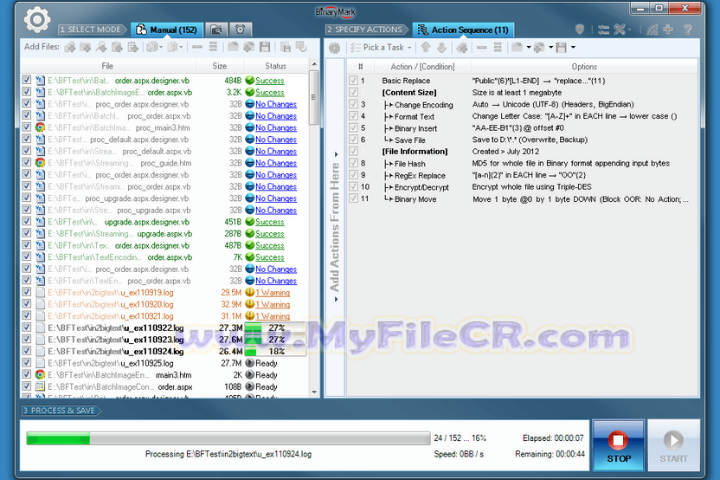Expand the reload sequence dropdown arrow
The width and height of the screenshot is (720, 480).
click(551, 47)
